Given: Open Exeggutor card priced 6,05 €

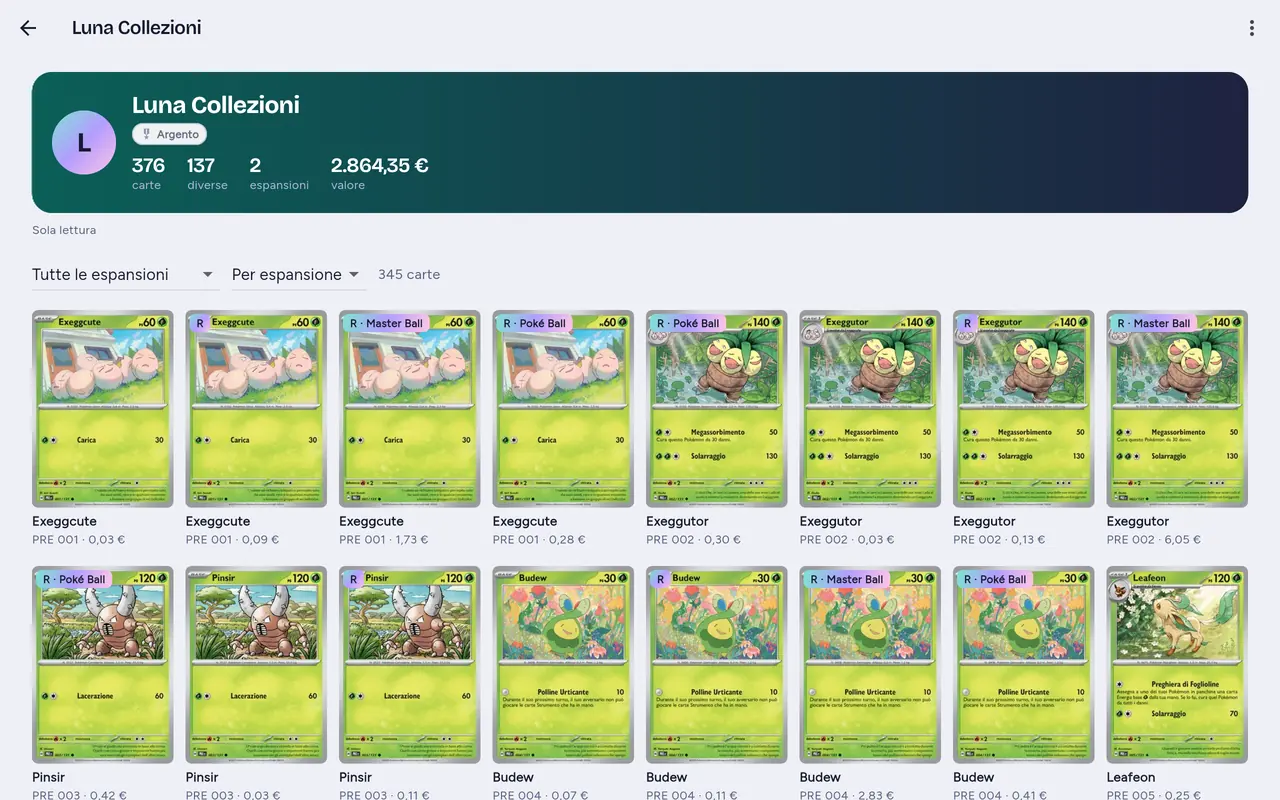Looking at the screenshot, I should [x=1177, y=409].
